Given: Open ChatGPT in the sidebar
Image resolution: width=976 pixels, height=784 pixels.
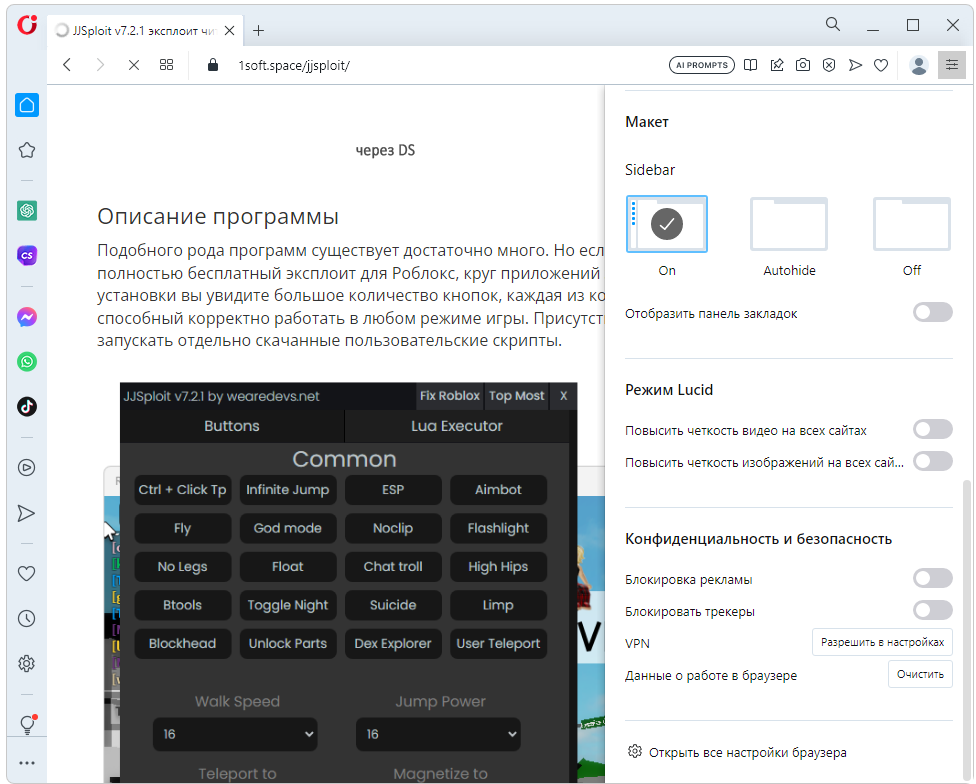Looking at the screenshot, I should [x=27, y=210].
